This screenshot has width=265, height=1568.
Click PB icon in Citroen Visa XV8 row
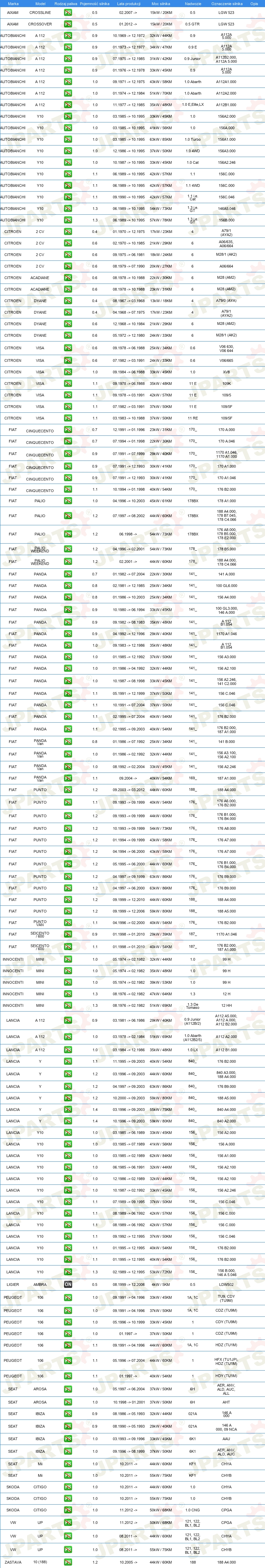pyautogui.click(x=68, y=372)
